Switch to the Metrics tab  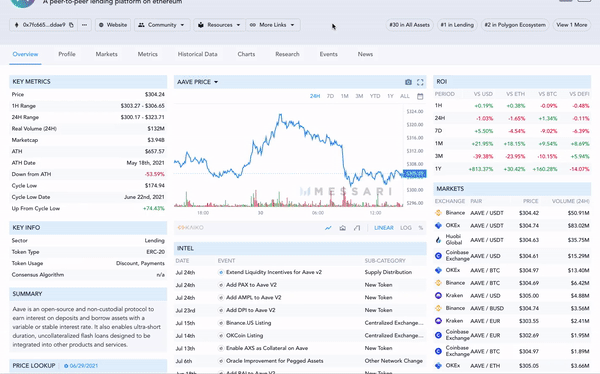point(147,54)
